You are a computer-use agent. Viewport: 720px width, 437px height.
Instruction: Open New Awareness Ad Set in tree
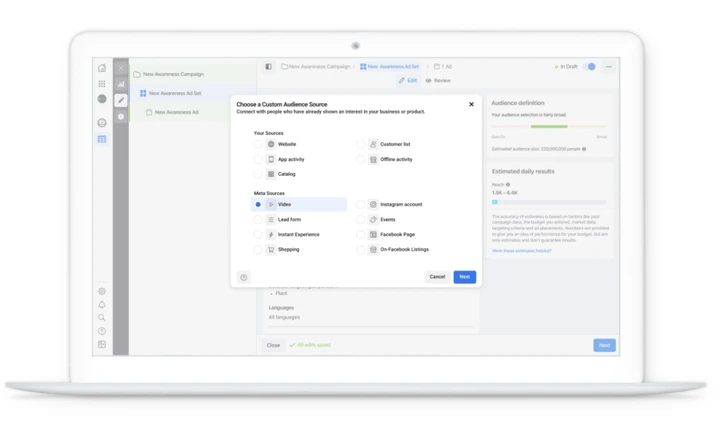click(x=175, y=93)
